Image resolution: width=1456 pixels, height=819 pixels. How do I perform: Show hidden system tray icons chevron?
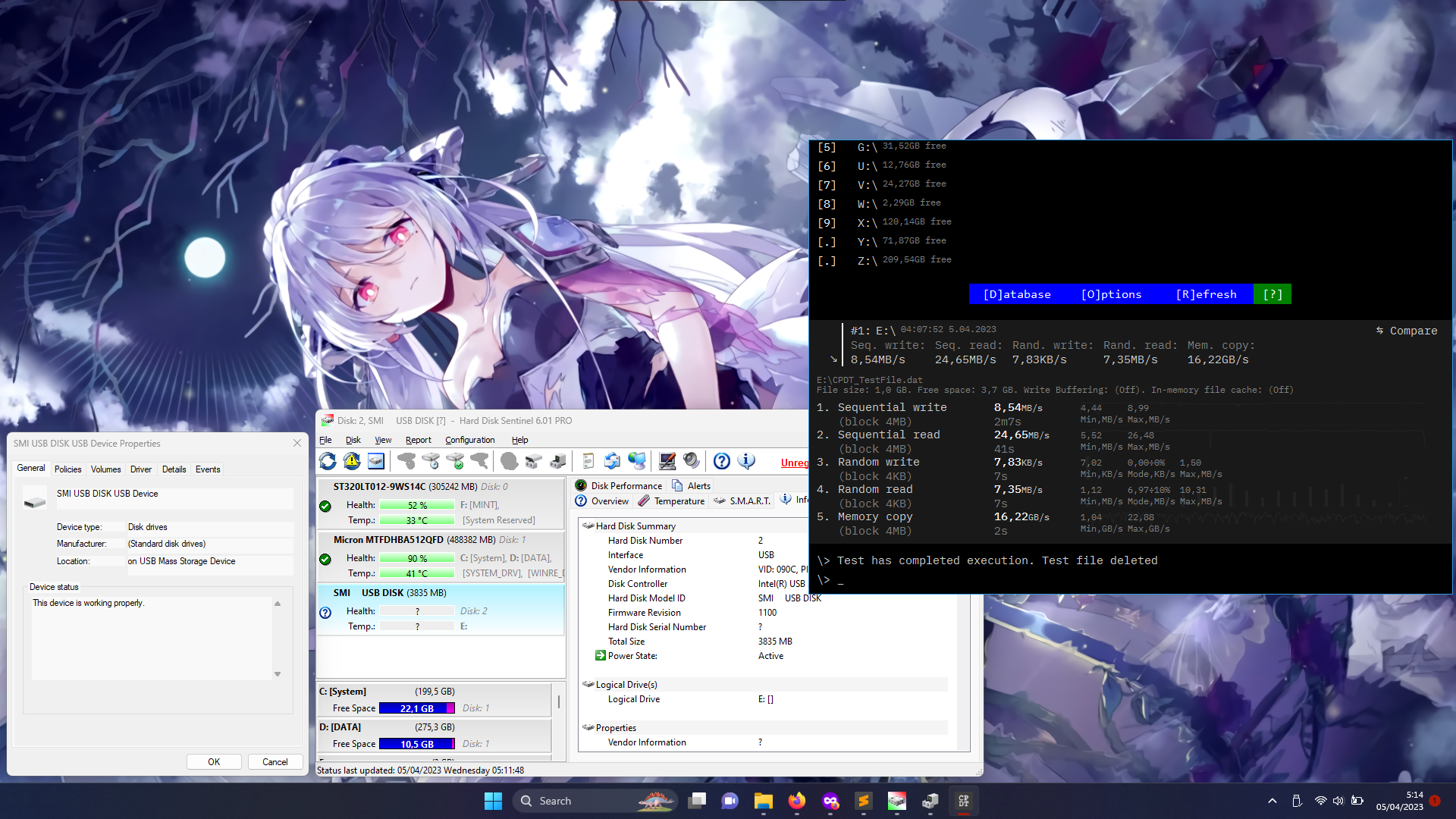[x=1272, y=801]
